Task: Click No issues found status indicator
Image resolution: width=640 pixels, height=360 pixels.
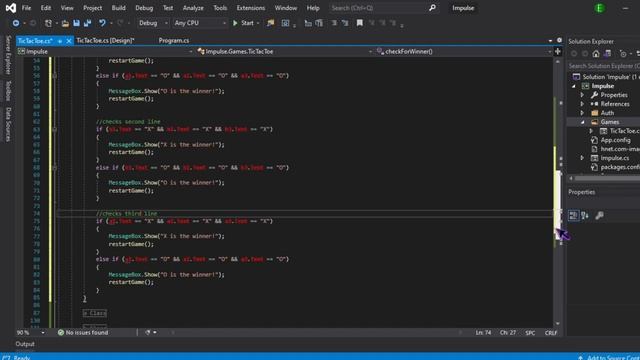Action: [x=83, y=333]
